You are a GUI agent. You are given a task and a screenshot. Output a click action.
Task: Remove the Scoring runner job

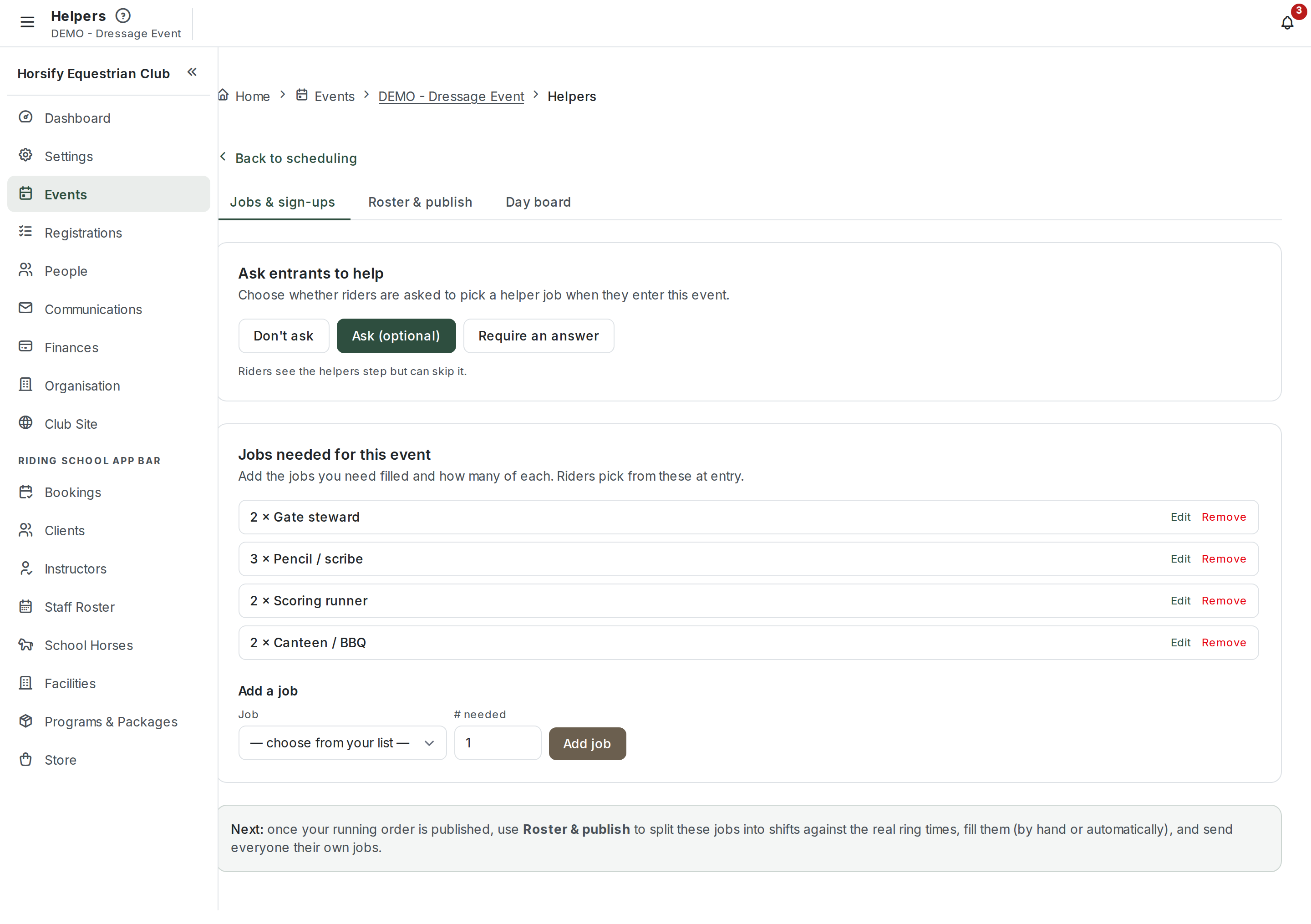click(1224, 601)
